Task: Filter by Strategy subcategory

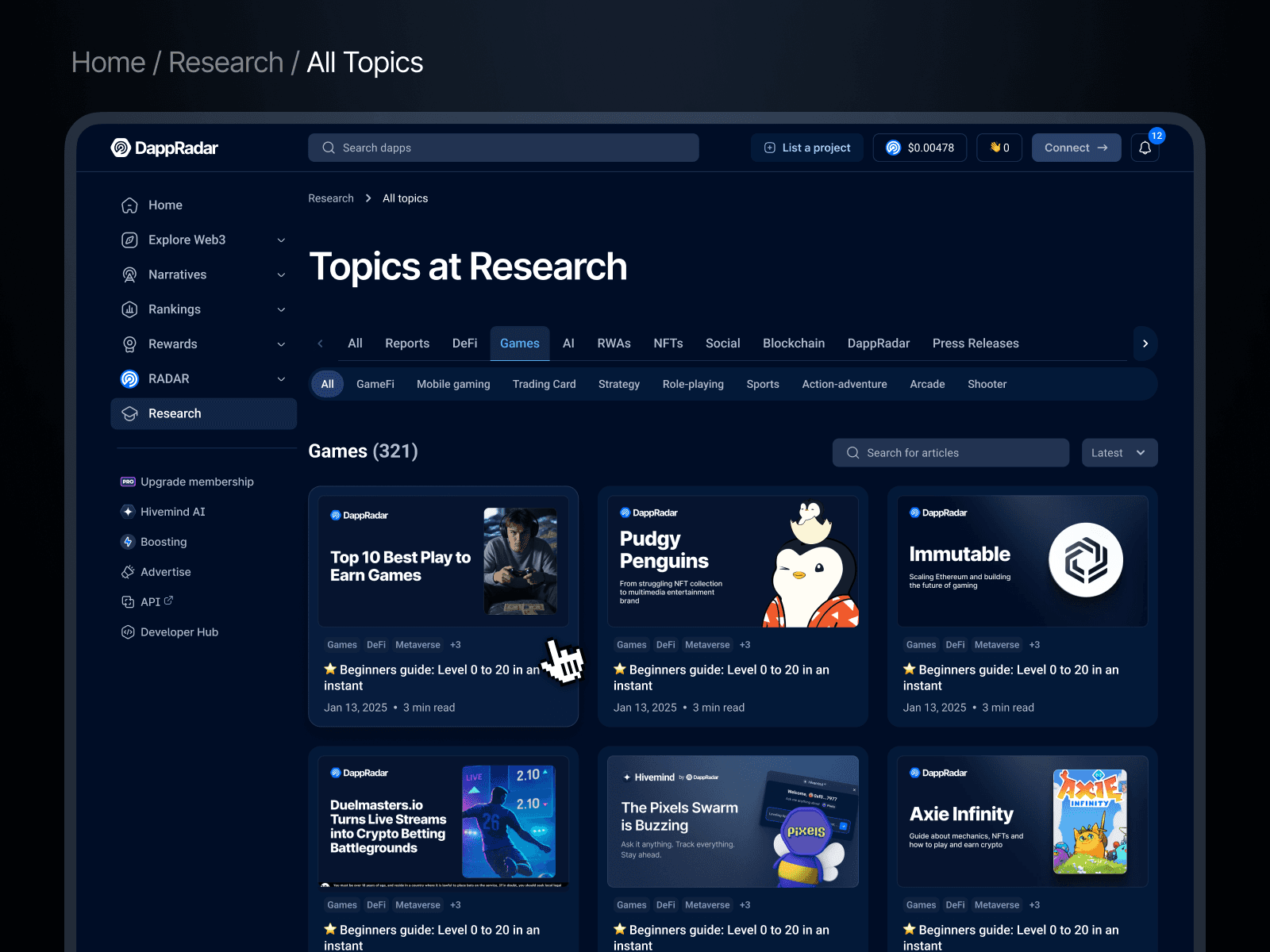Action: click(x=619, y=384)
